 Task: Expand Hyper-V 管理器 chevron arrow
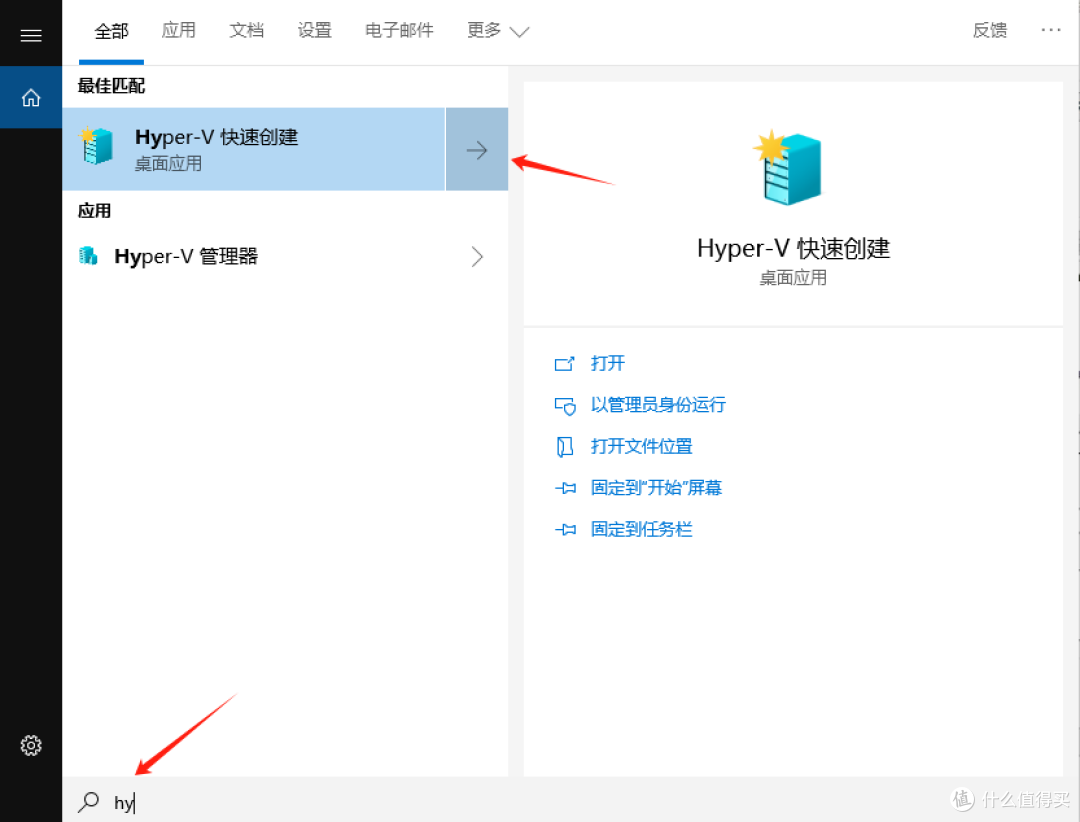pos(477,256)
